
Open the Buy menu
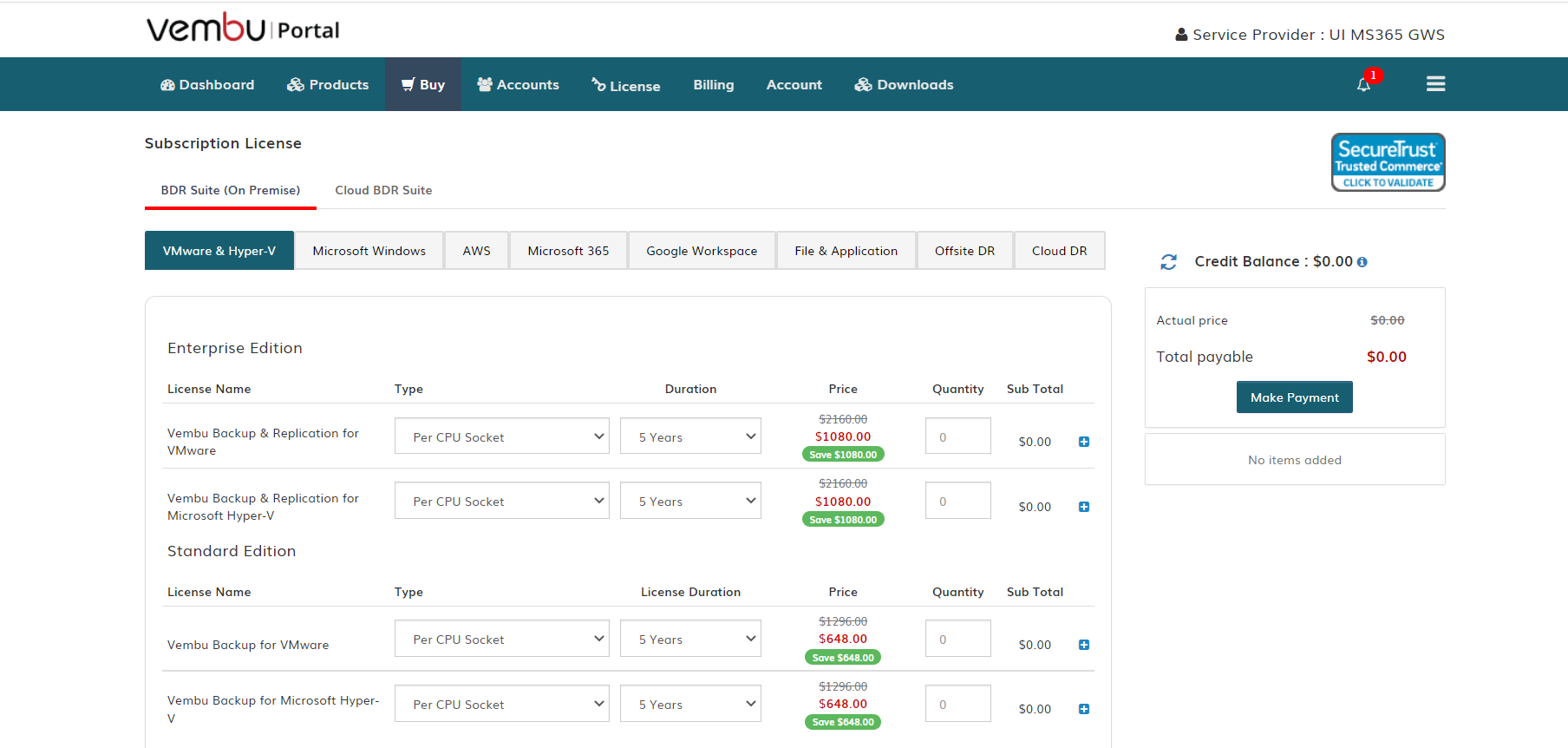[x=423, y=84]
